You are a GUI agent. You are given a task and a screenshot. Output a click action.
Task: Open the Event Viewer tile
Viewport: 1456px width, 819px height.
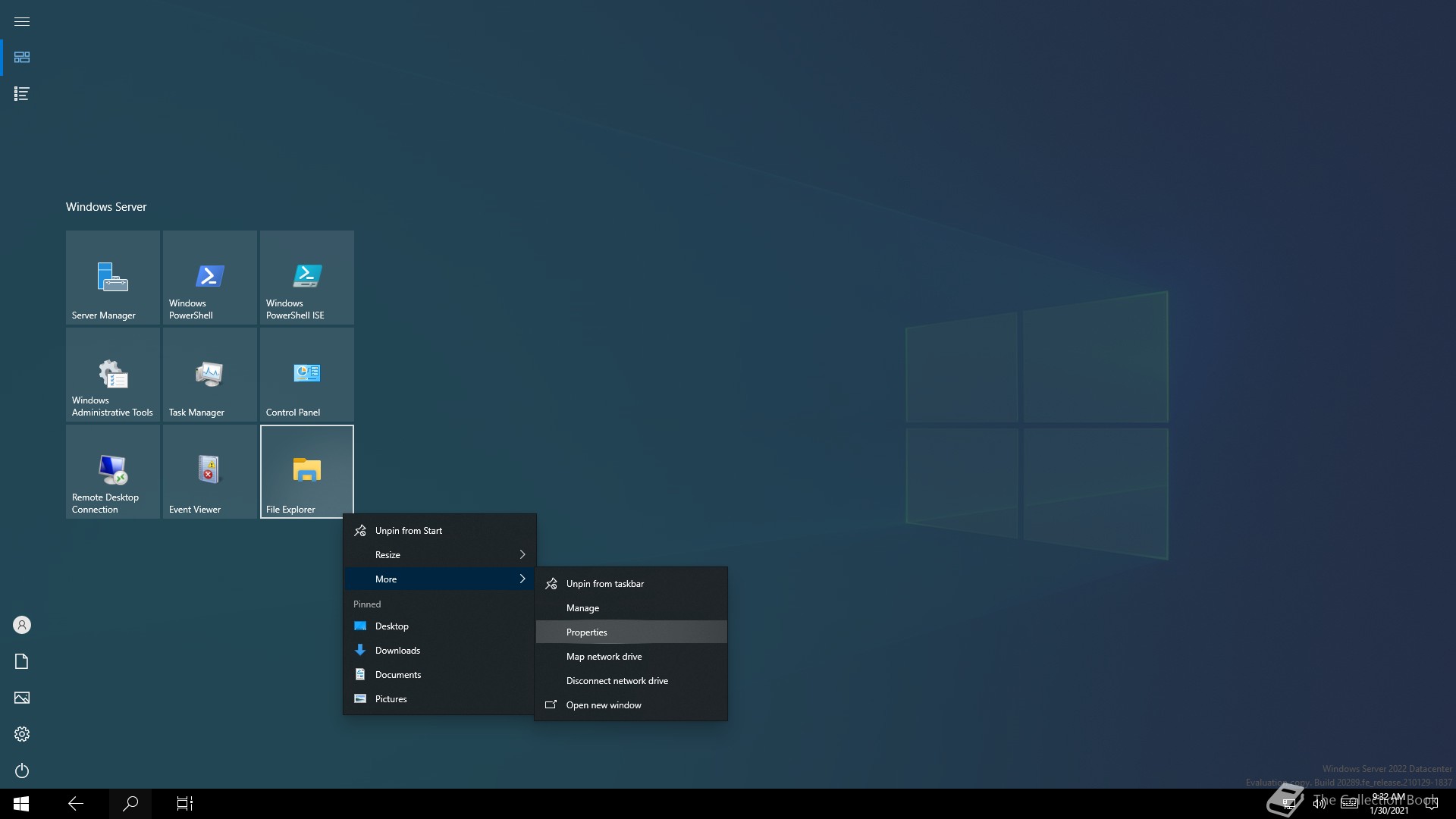[210, 472]
